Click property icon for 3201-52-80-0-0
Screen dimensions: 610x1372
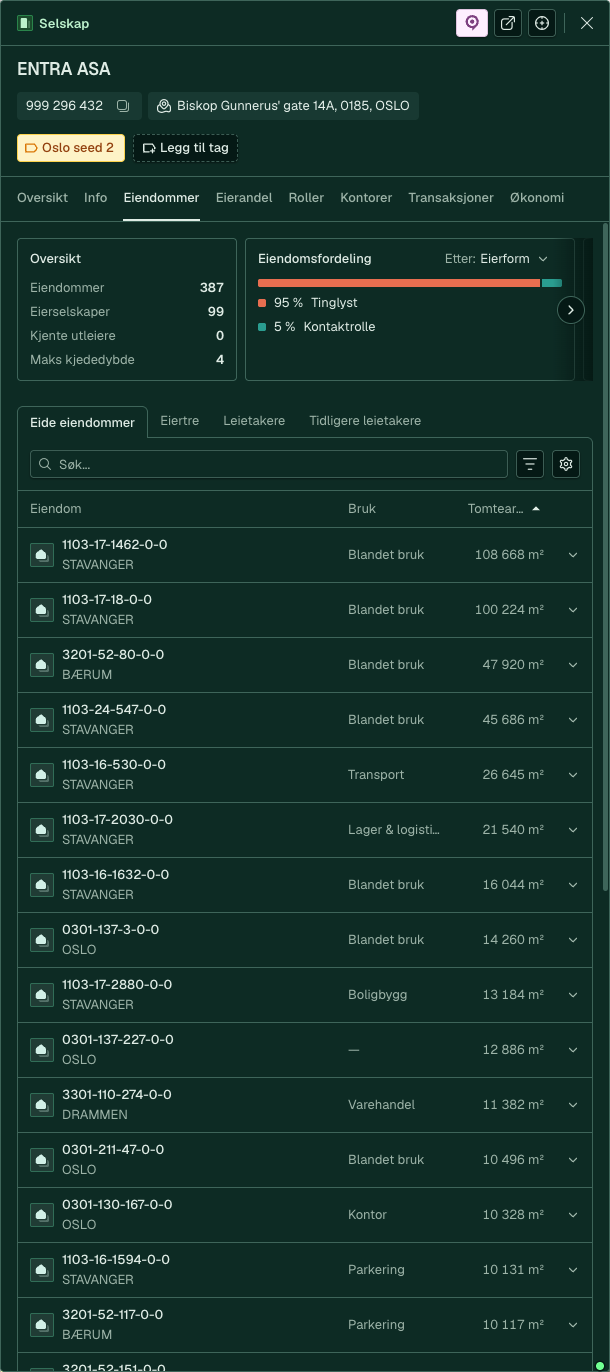point(42,665)
